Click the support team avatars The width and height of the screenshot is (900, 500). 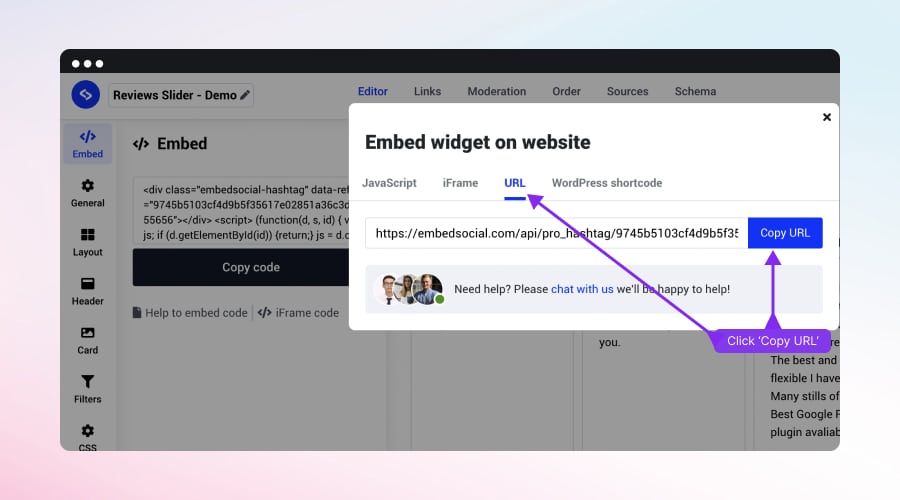(410, 289)
